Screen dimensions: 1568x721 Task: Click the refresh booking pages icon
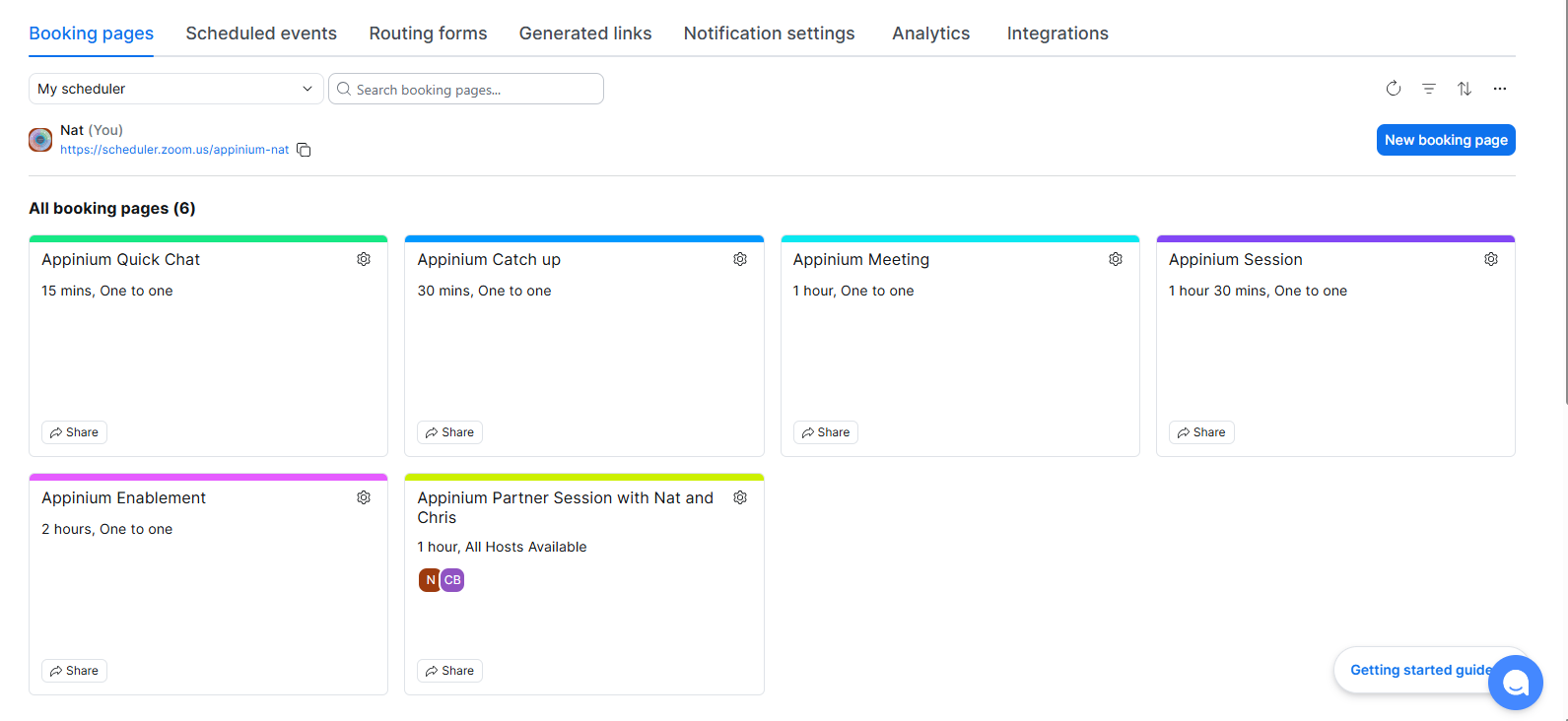coord(1393,89)
